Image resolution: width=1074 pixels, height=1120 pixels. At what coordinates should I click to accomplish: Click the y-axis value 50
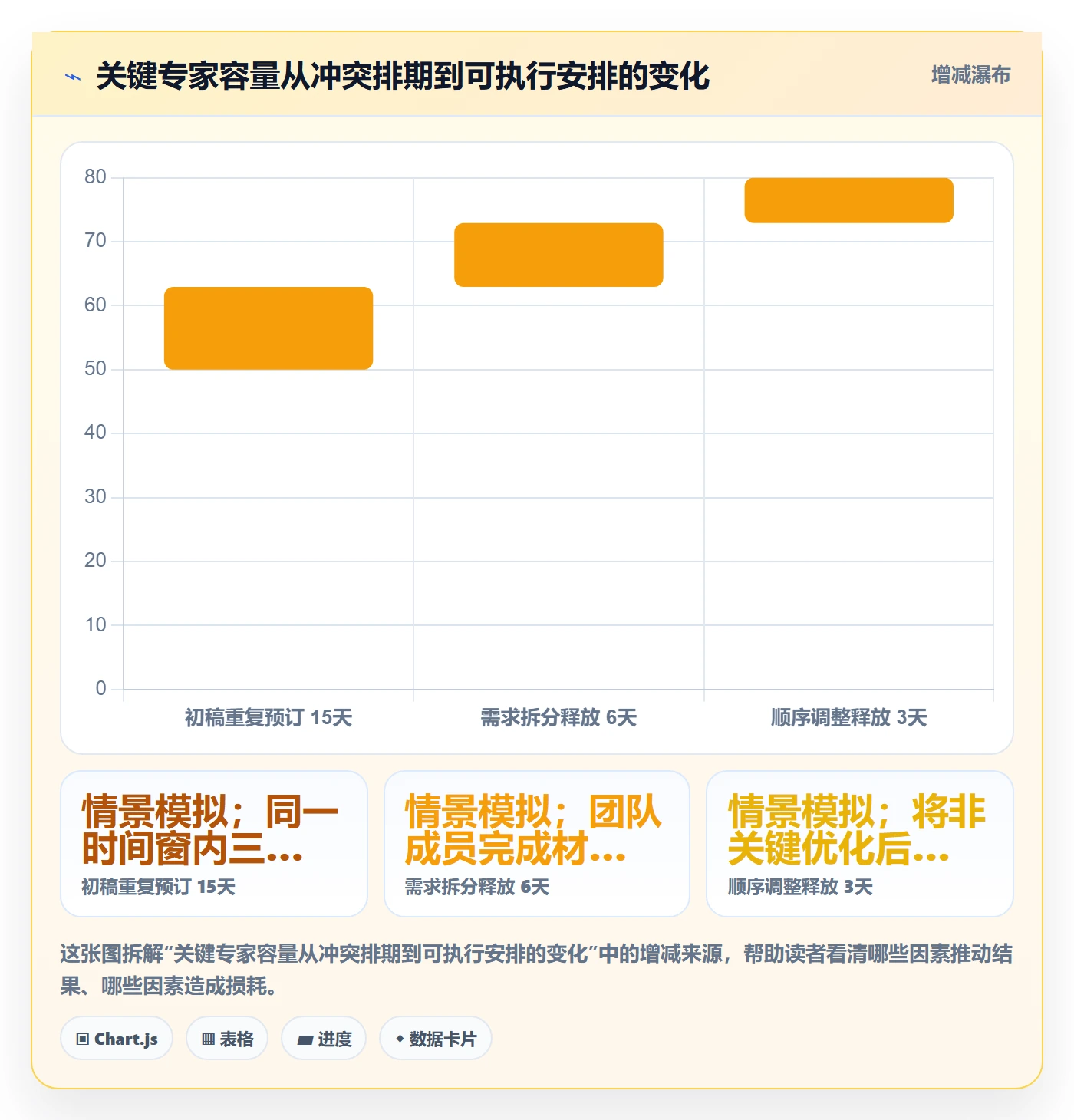coord(95,369)
